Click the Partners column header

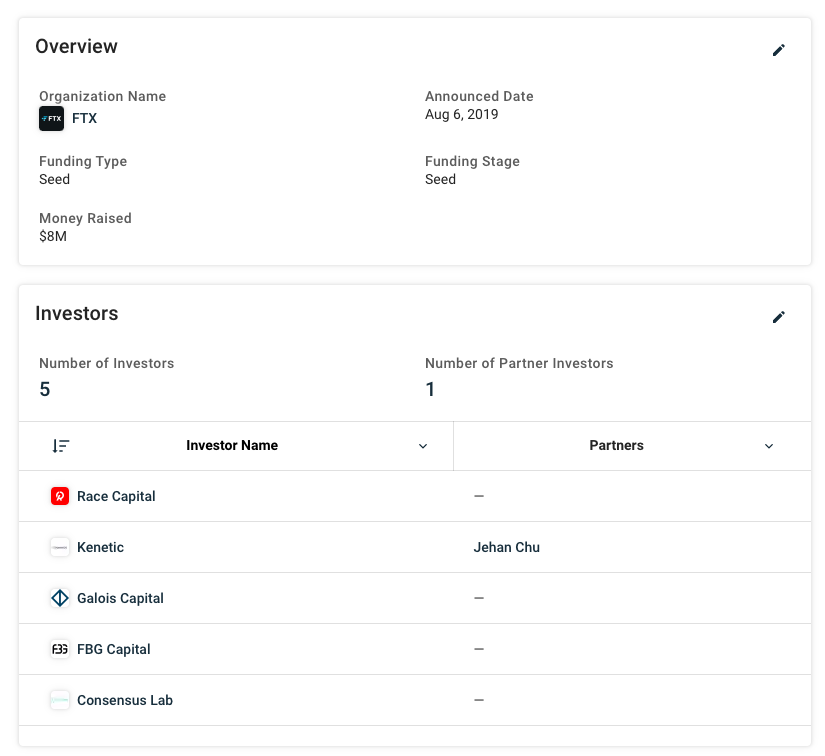(x=616, y=445)
